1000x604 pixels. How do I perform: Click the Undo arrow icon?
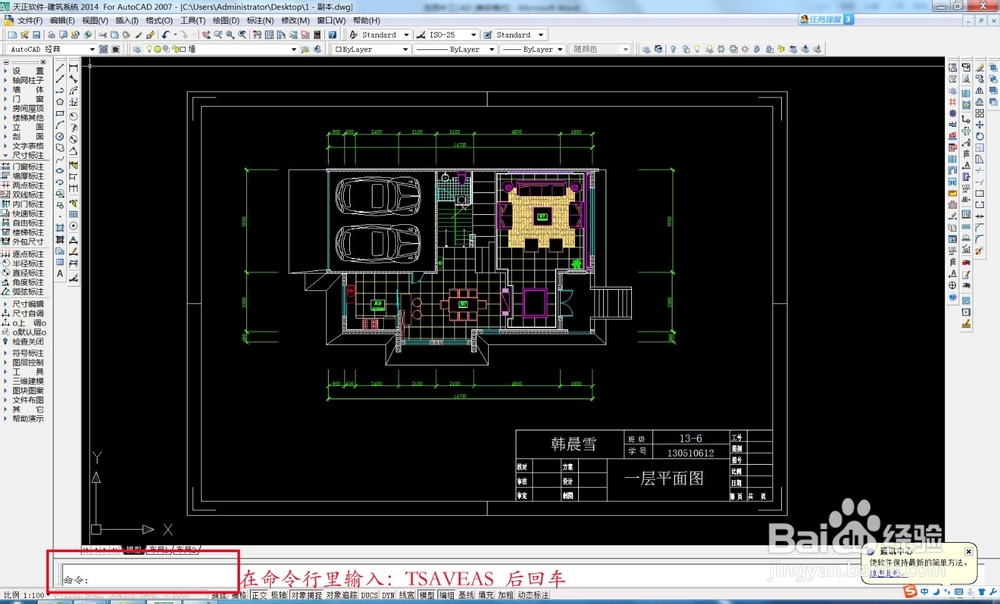[164, 35]
